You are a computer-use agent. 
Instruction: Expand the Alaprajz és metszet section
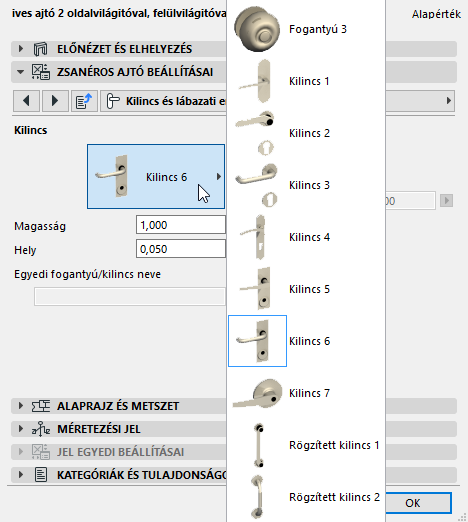click(x=21, y=406)
